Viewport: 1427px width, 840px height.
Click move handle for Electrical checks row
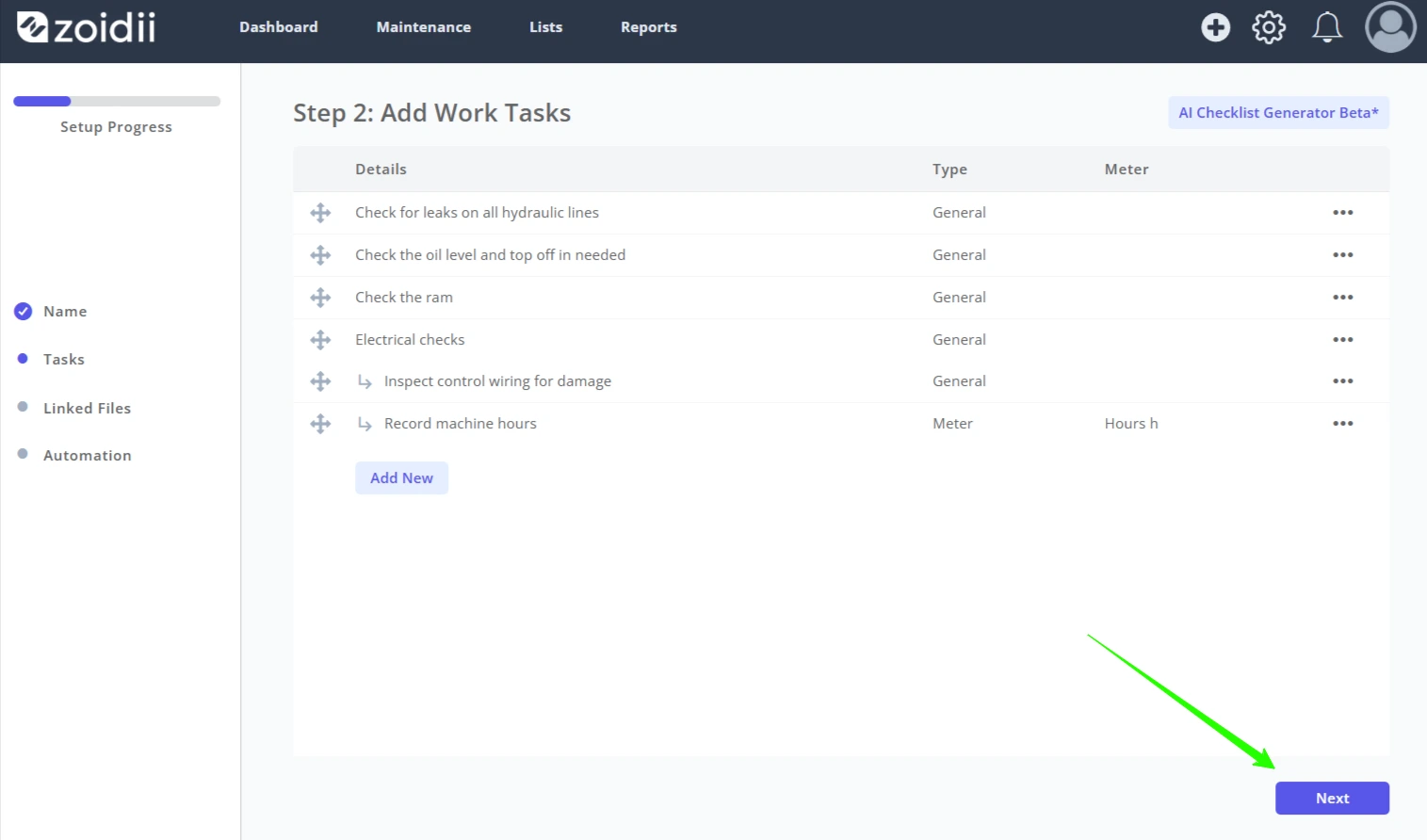[320, 340]
